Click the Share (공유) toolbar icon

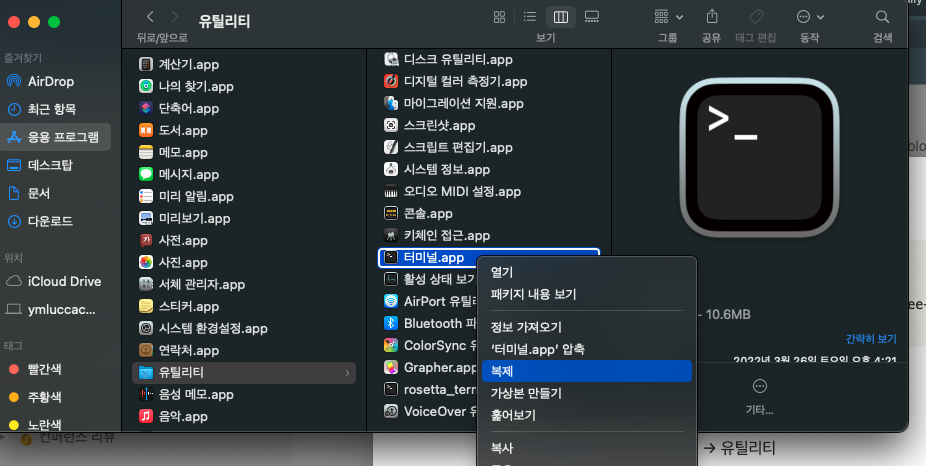pyautogui.click(x=712, y=17)
